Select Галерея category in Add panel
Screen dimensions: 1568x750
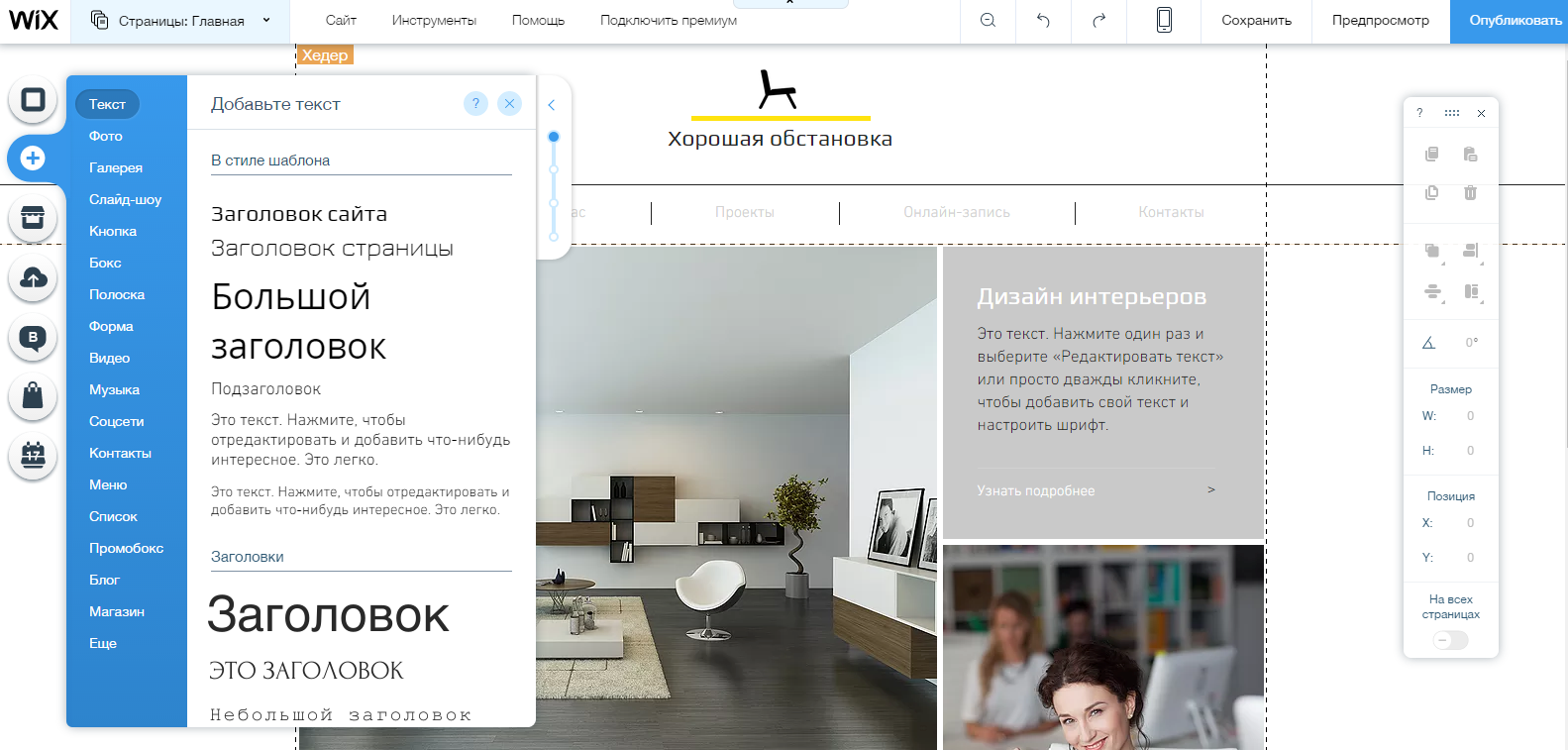(x=116, y=167)
